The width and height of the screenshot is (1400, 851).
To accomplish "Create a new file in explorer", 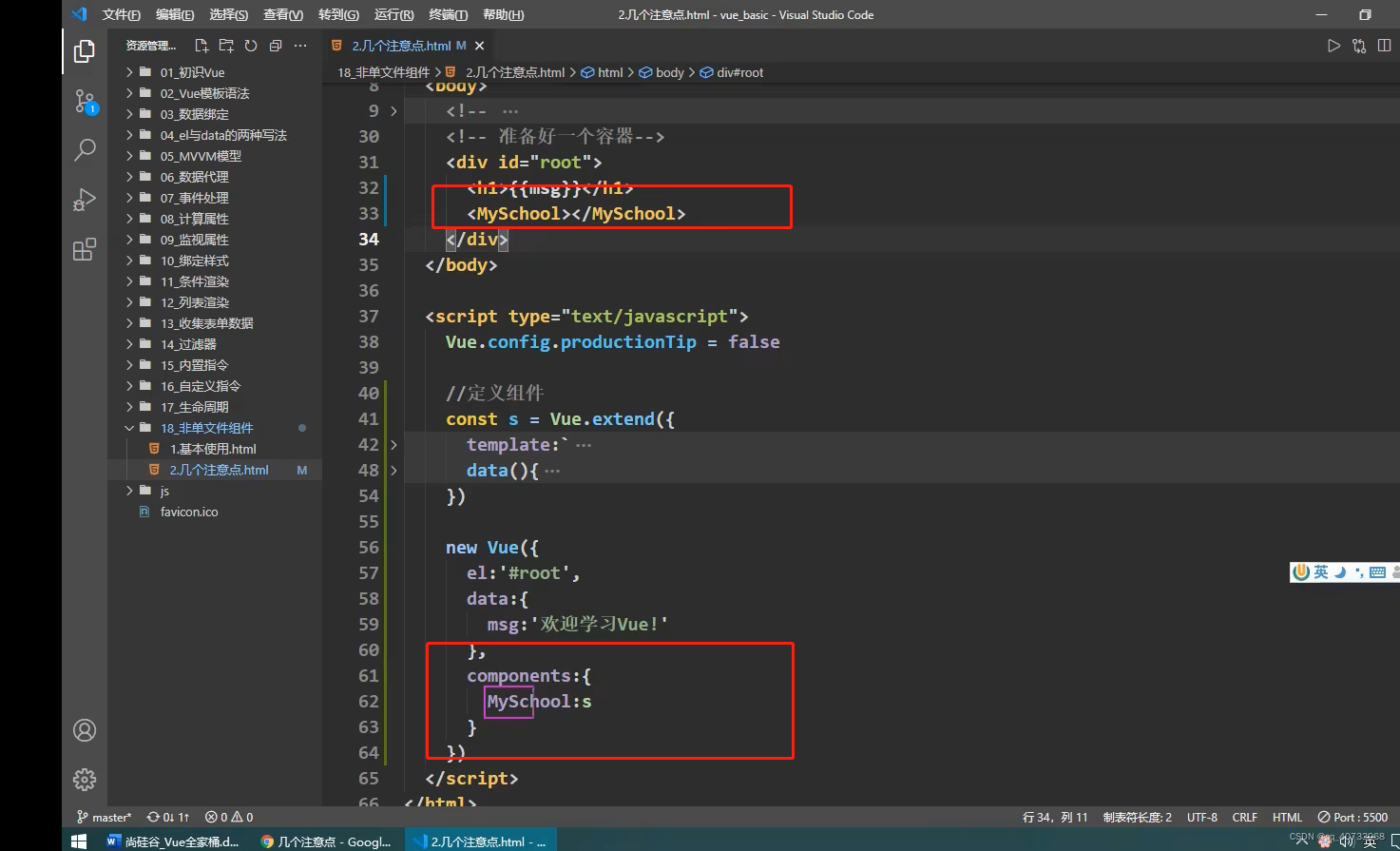I will [201, 46].
